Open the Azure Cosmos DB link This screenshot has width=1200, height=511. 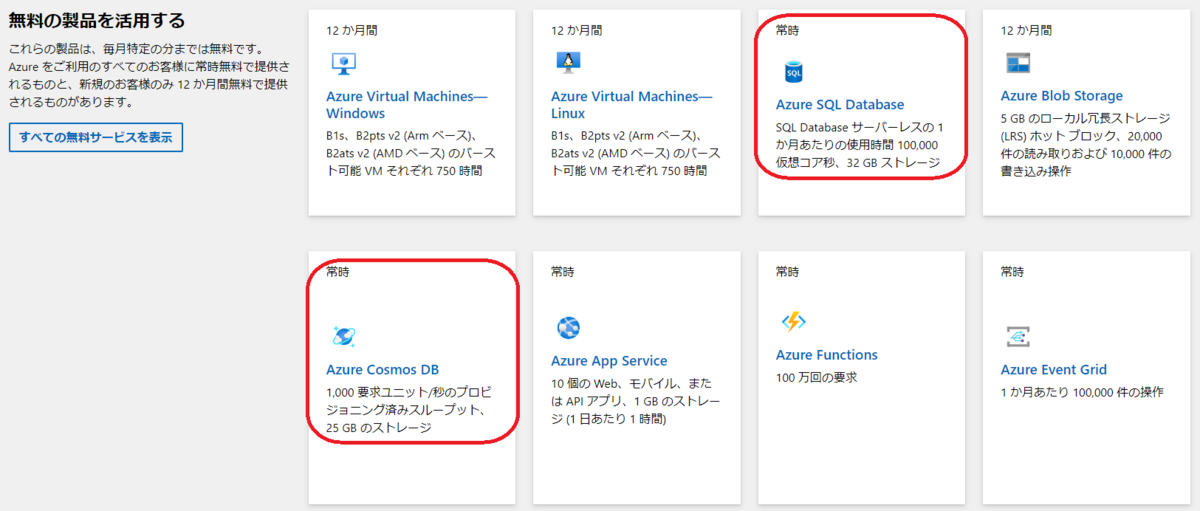(x=383, y=369)
